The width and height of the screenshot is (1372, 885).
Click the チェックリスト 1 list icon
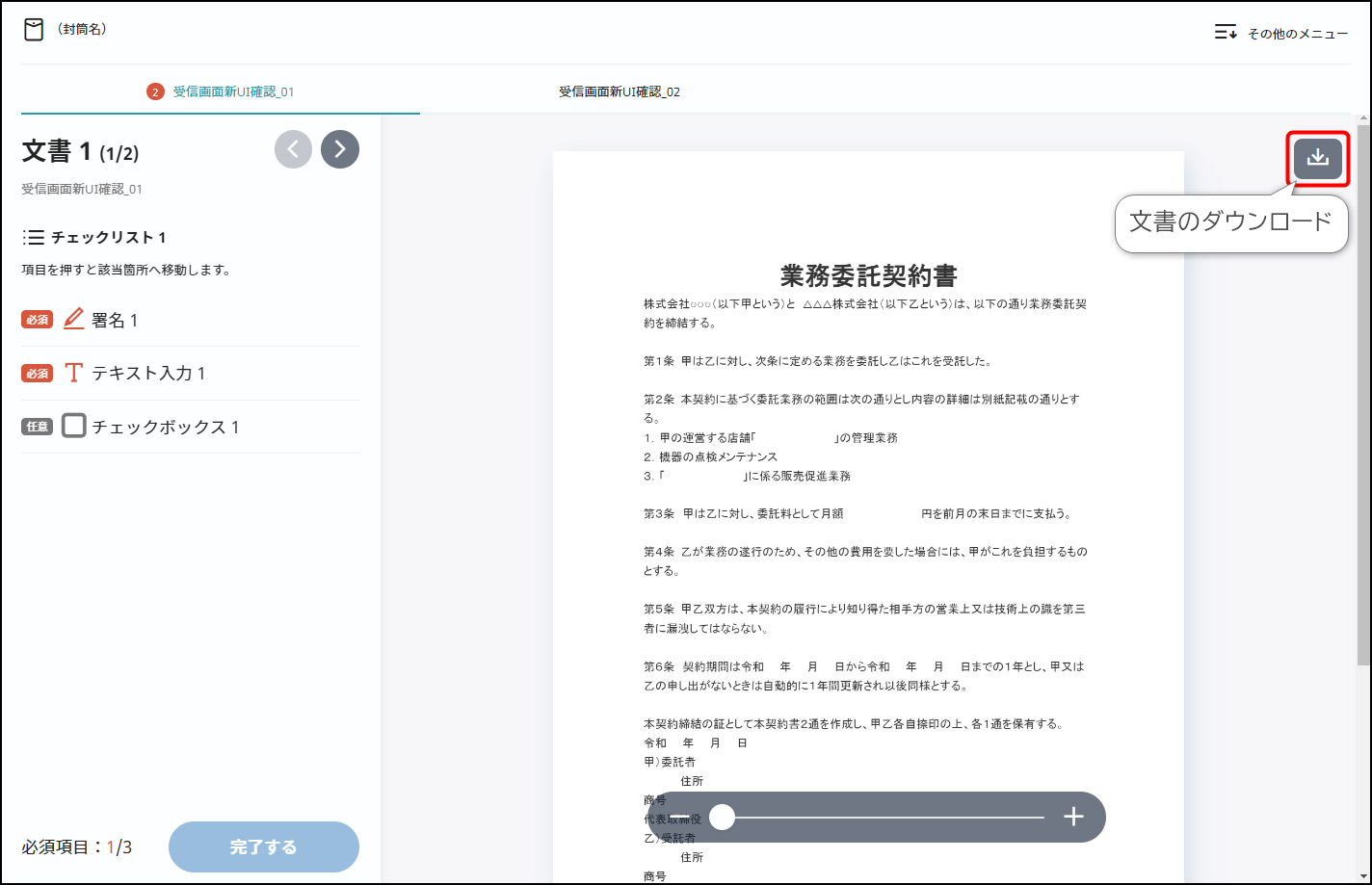click(x=34, y=237)
